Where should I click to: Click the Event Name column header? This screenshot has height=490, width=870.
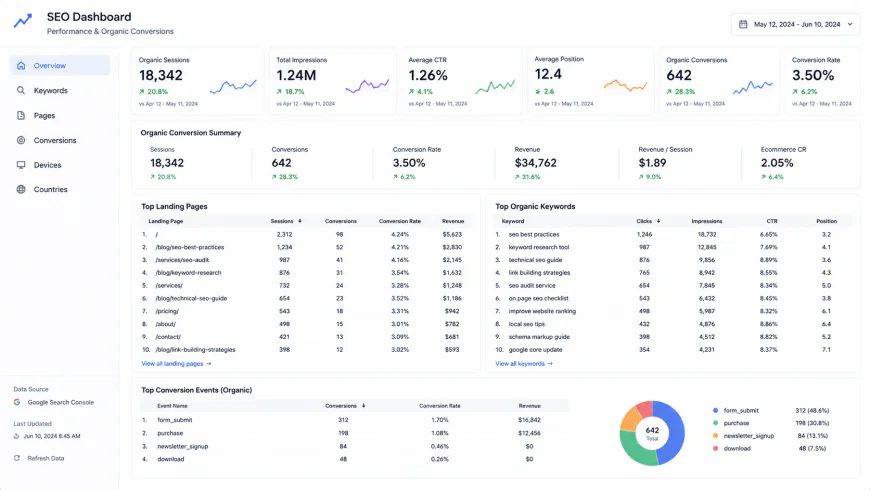[172, 406]
